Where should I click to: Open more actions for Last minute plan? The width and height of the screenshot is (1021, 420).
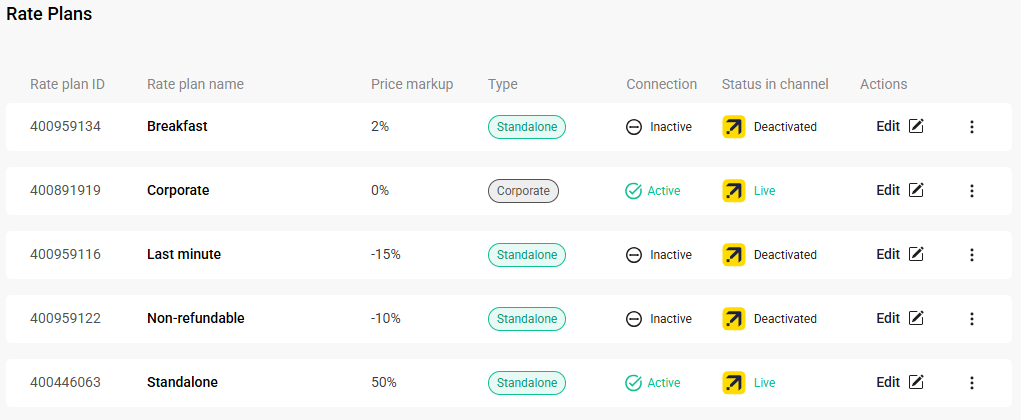pyautogui.click(x=971, y=255)
